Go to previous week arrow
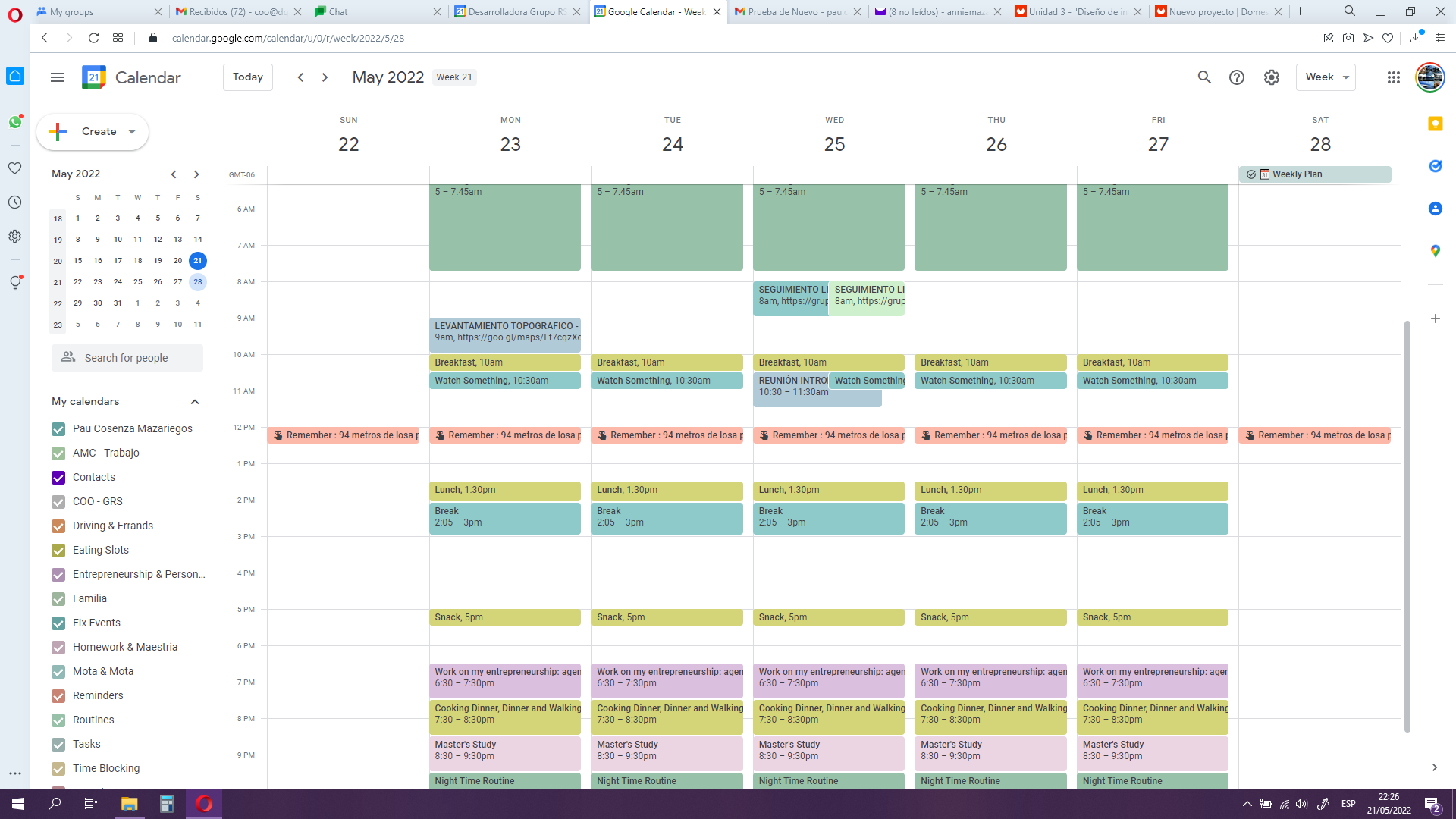Screen dimensions: 1456x819 point(301,77)
